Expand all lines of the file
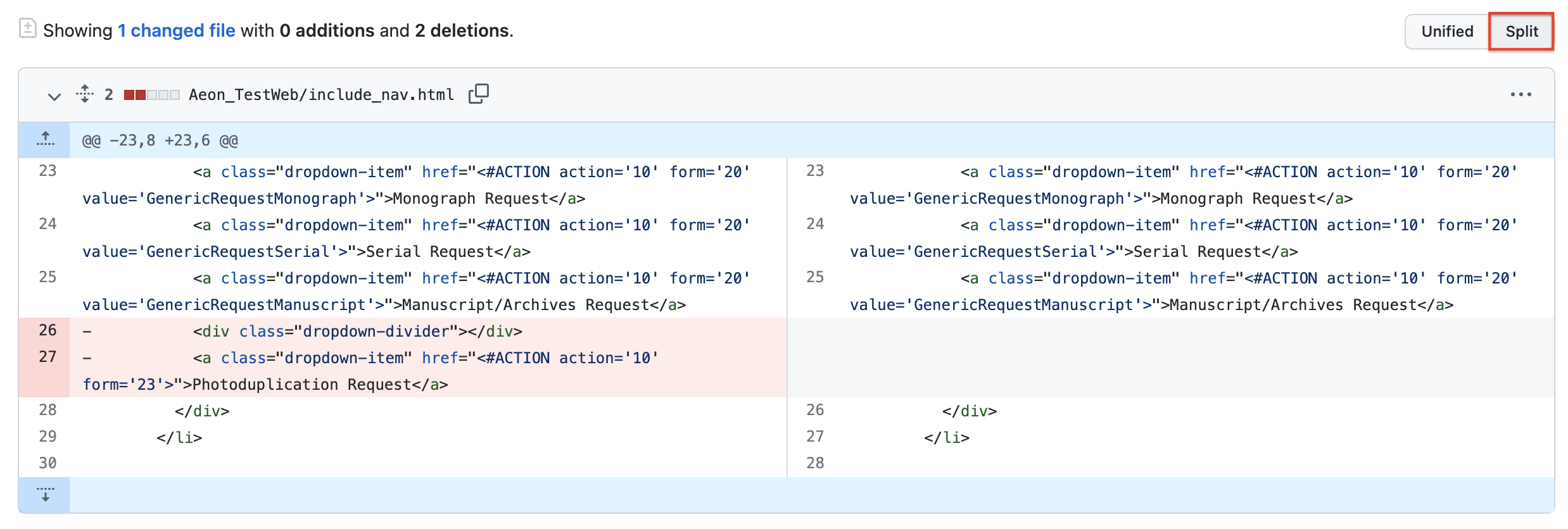Viewport: 1568px width, 529px height. pyautogui.click(x=85, y=94)
